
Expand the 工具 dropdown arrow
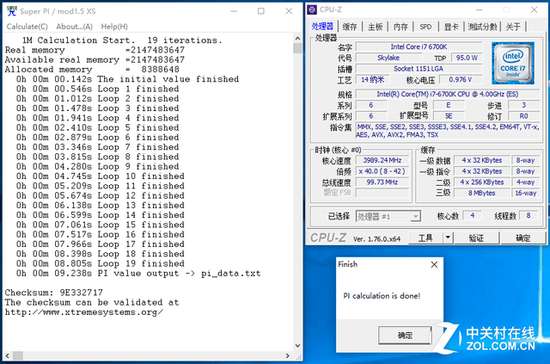448,238
